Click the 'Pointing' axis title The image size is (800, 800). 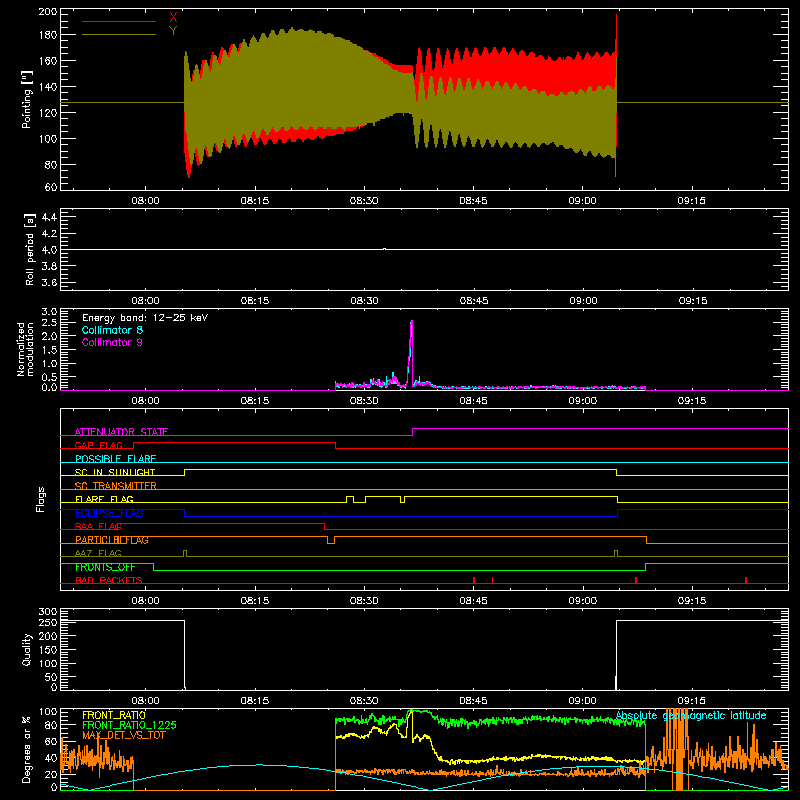27,99
